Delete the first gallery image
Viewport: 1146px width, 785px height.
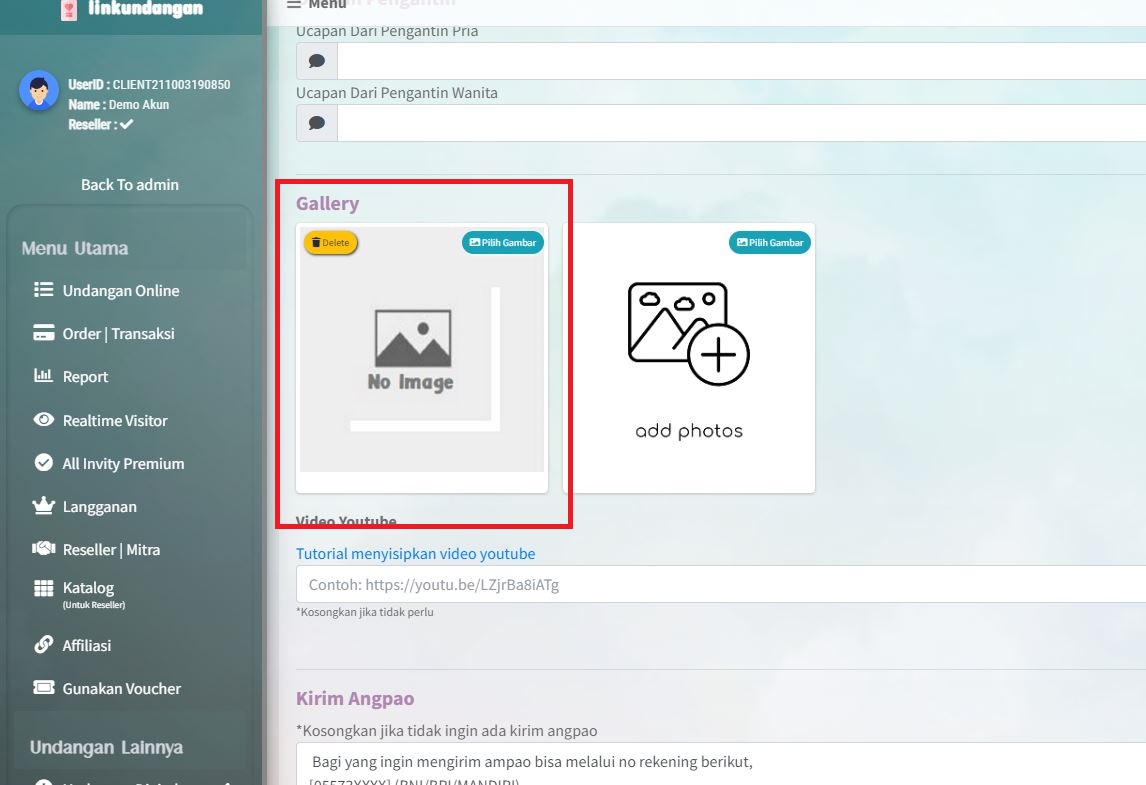click(331, 243)
